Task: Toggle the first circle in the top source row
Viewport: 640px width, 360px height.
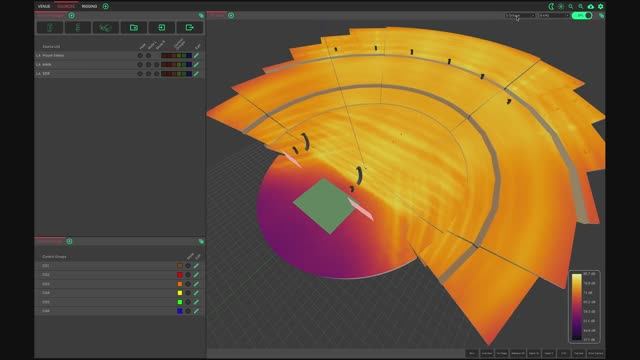Action: (140, 55)
